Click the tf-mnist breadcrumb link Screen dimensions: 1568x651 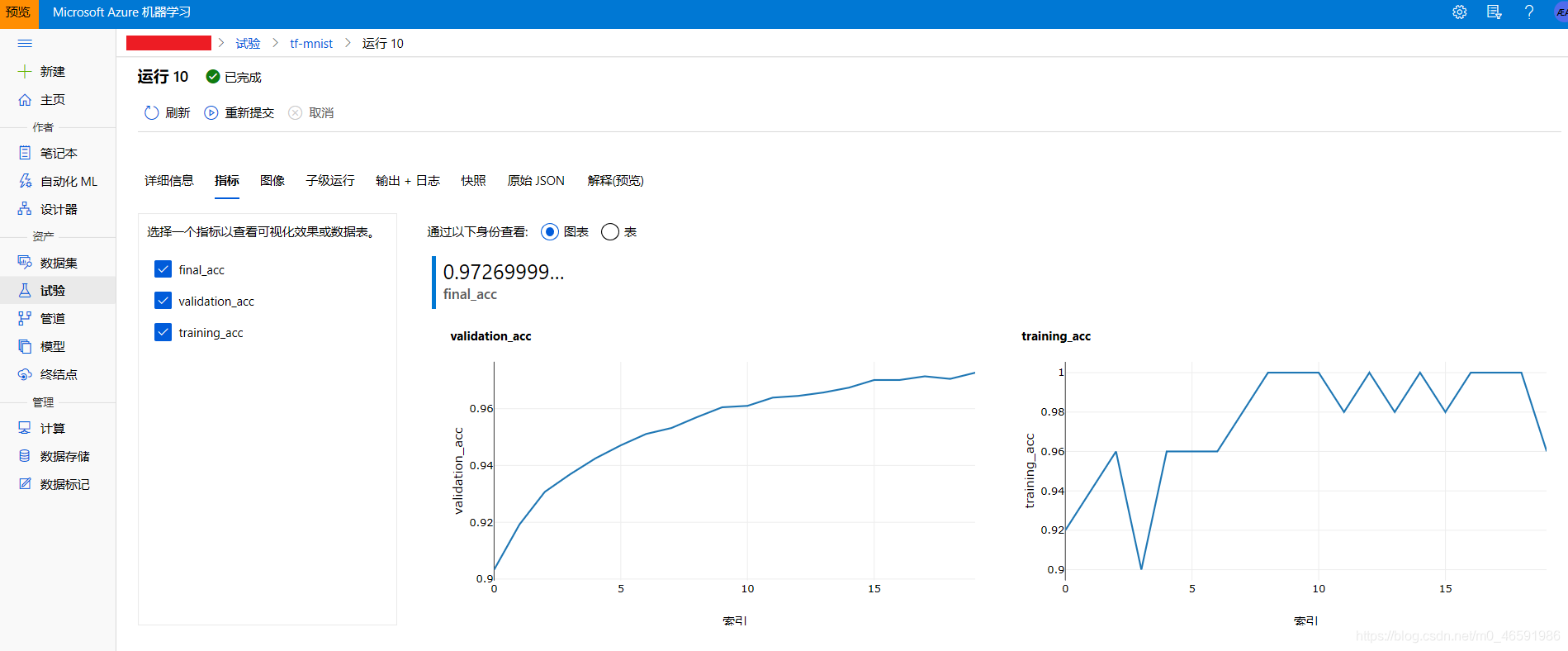311,43
